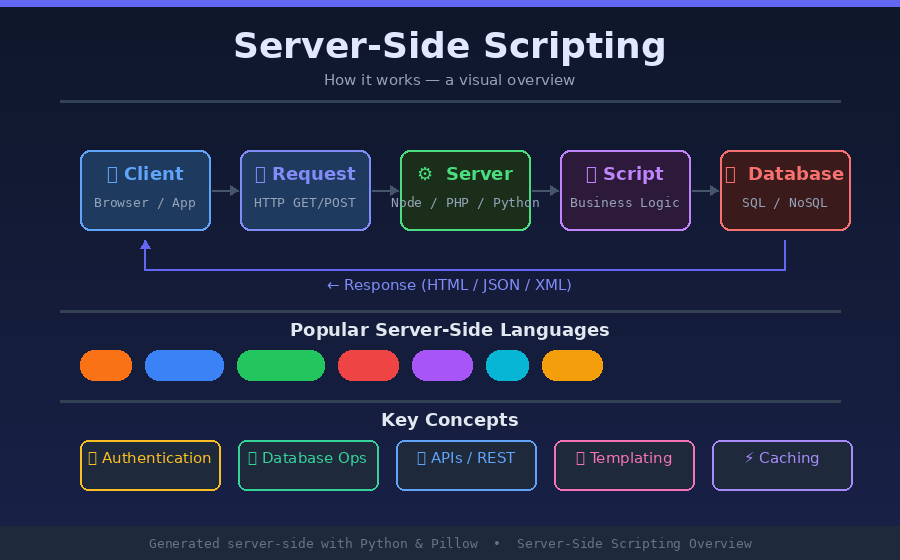Pick the purple language pill

point(442,366)
